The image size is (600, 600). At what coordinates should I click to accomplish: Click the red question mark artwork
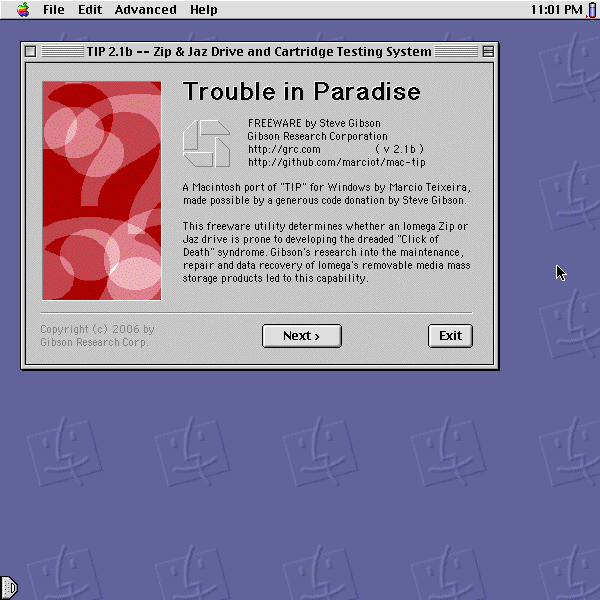point(101,190)
